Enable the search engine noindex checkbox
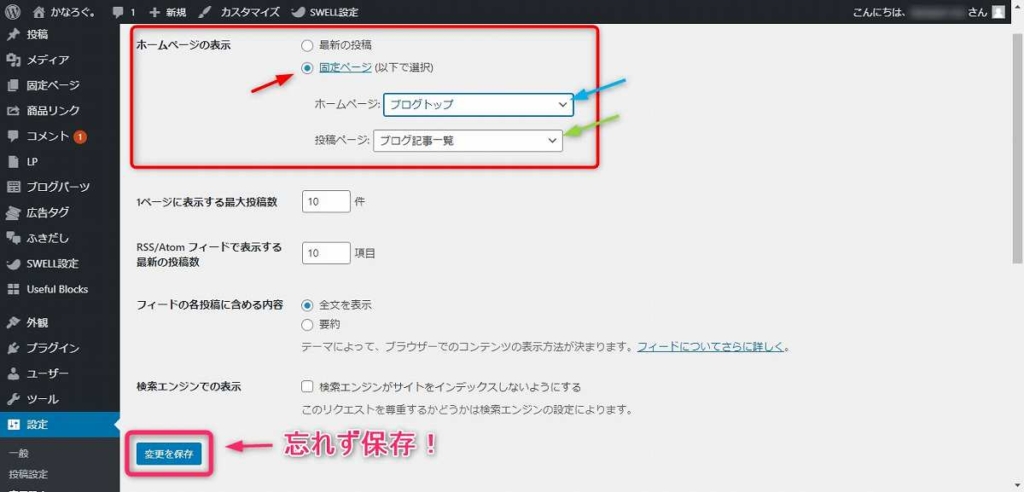 click(308, 386)
